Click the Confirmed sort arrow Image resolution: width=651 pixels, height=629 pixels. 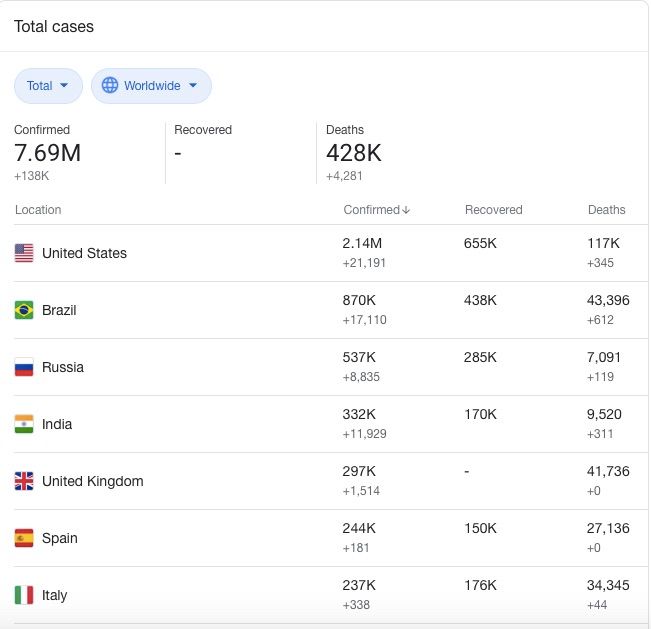pos(406,210)
